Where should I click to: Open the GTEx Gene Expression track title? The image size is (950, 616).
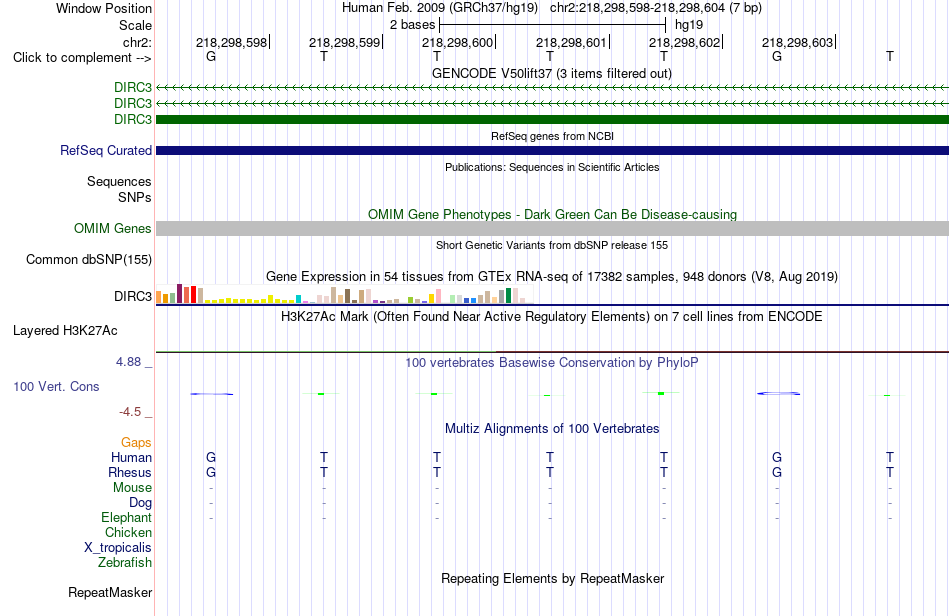tap(552, 276)
